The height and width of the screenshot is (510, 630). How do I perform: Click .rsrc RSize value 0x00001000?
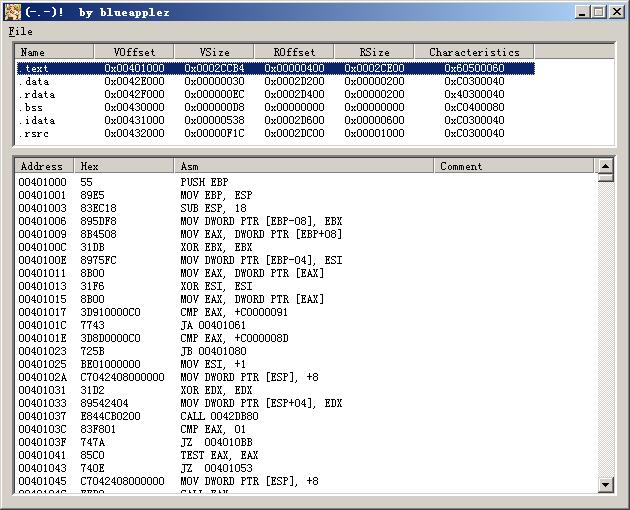point(374,133)
